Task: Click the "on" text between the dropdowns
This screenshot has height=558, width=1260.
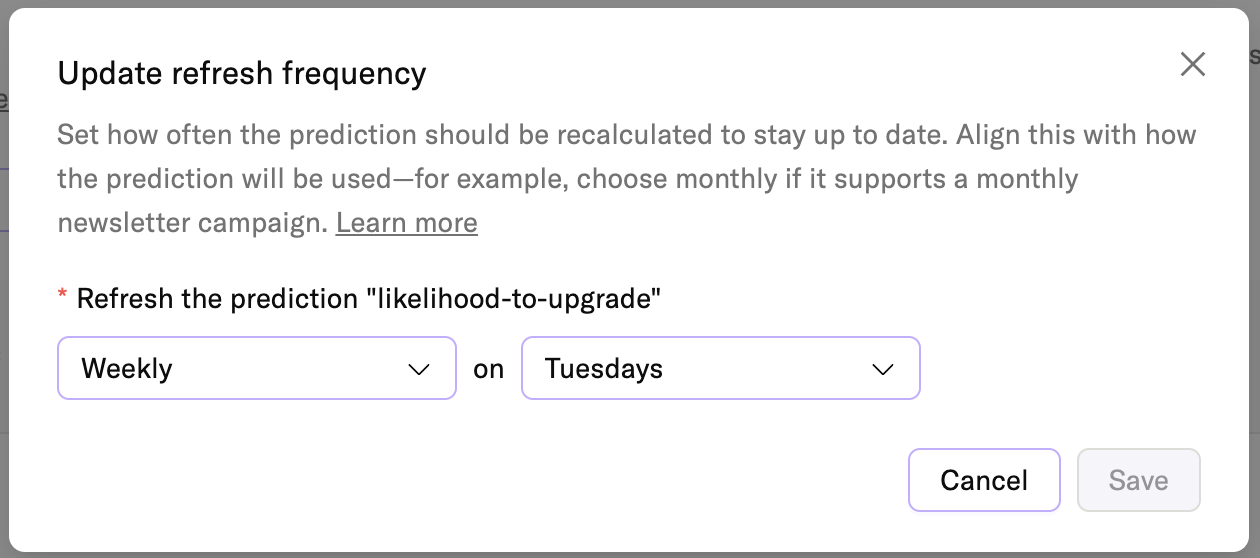Action: [x=489, y=370]
